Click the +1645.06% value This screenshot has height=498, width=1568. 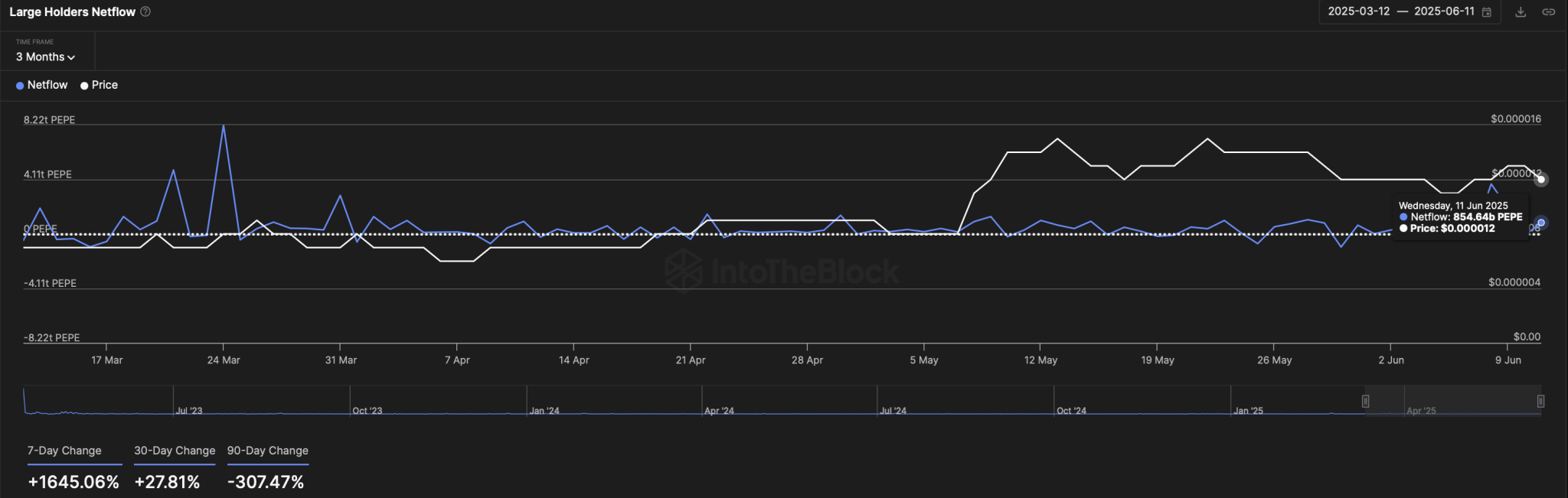pos(73,482)
